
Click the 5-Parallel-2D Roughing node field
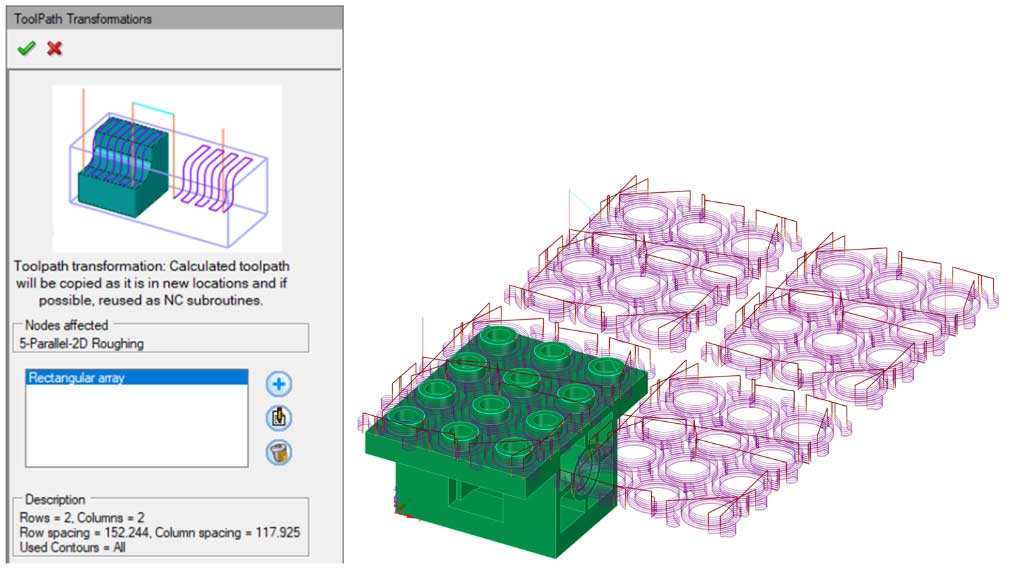(160, 344)
